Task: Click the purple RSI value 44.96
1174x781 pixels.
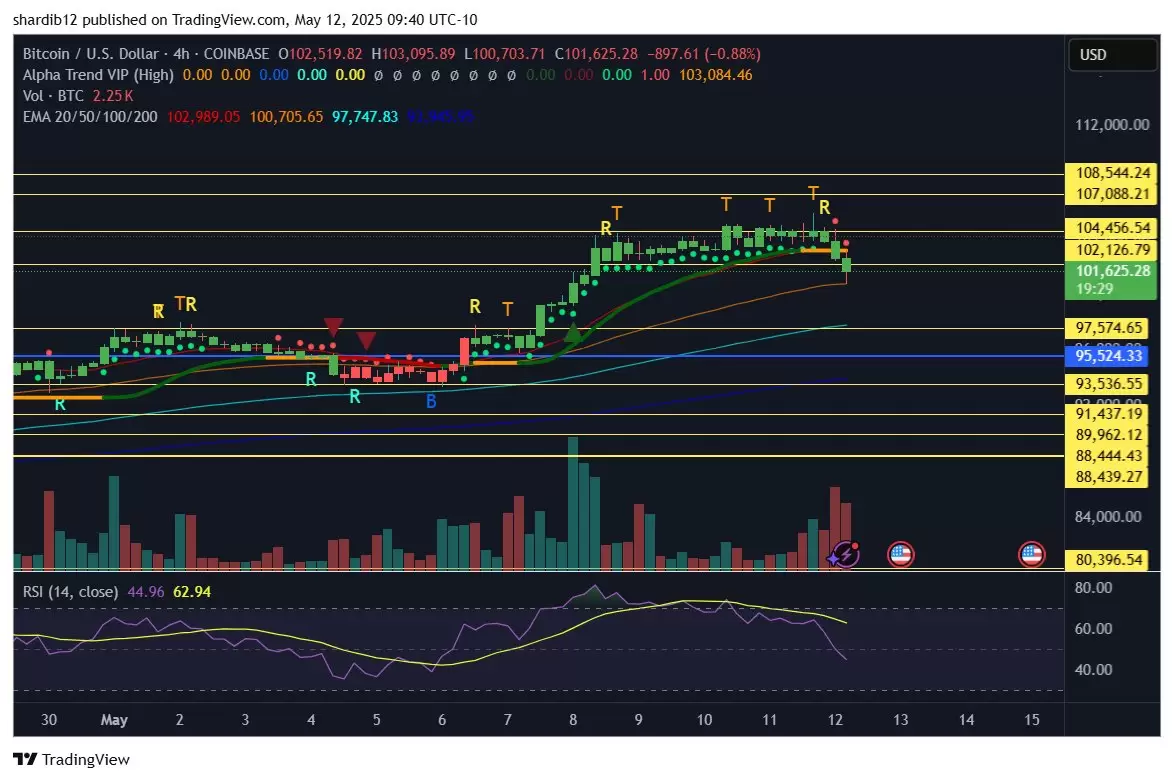Action: click(x=145, y=592)
